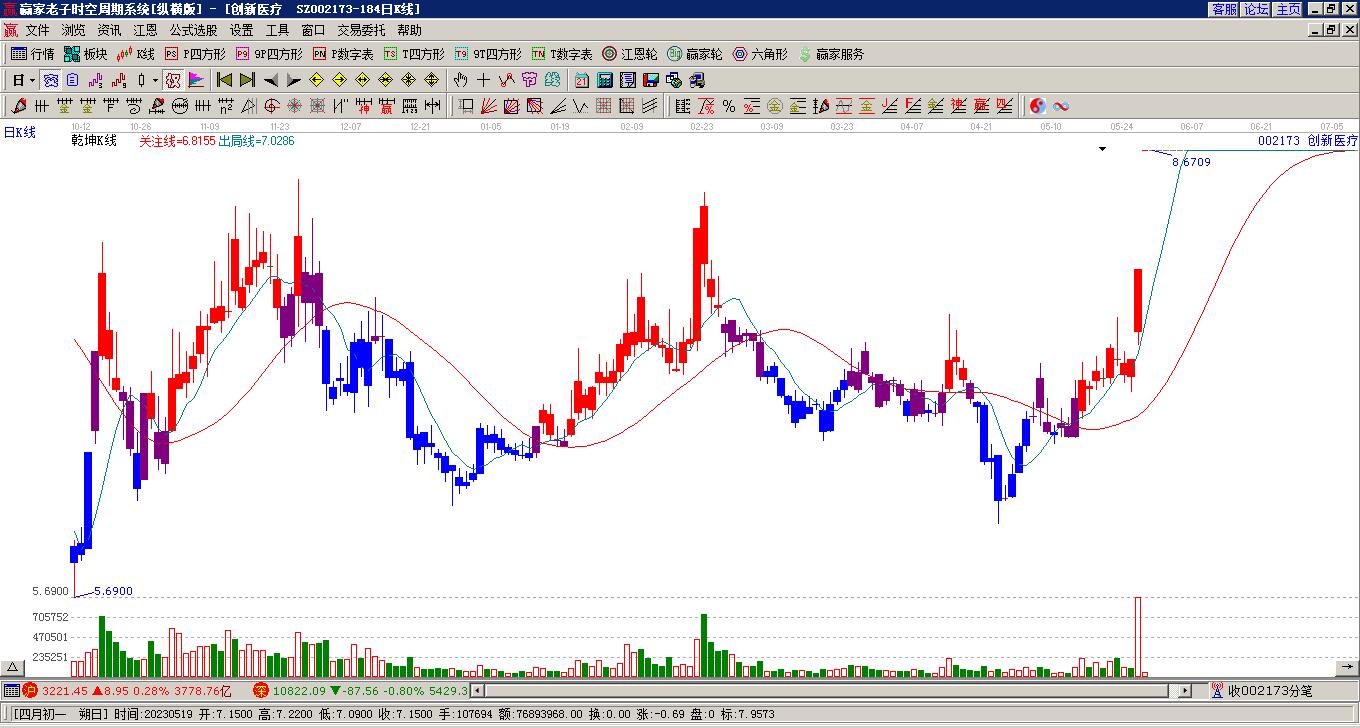Click the 出局线=7.0286 indicator text
Viewport: 1360px width, 728px height.
(x=256, y=141)
